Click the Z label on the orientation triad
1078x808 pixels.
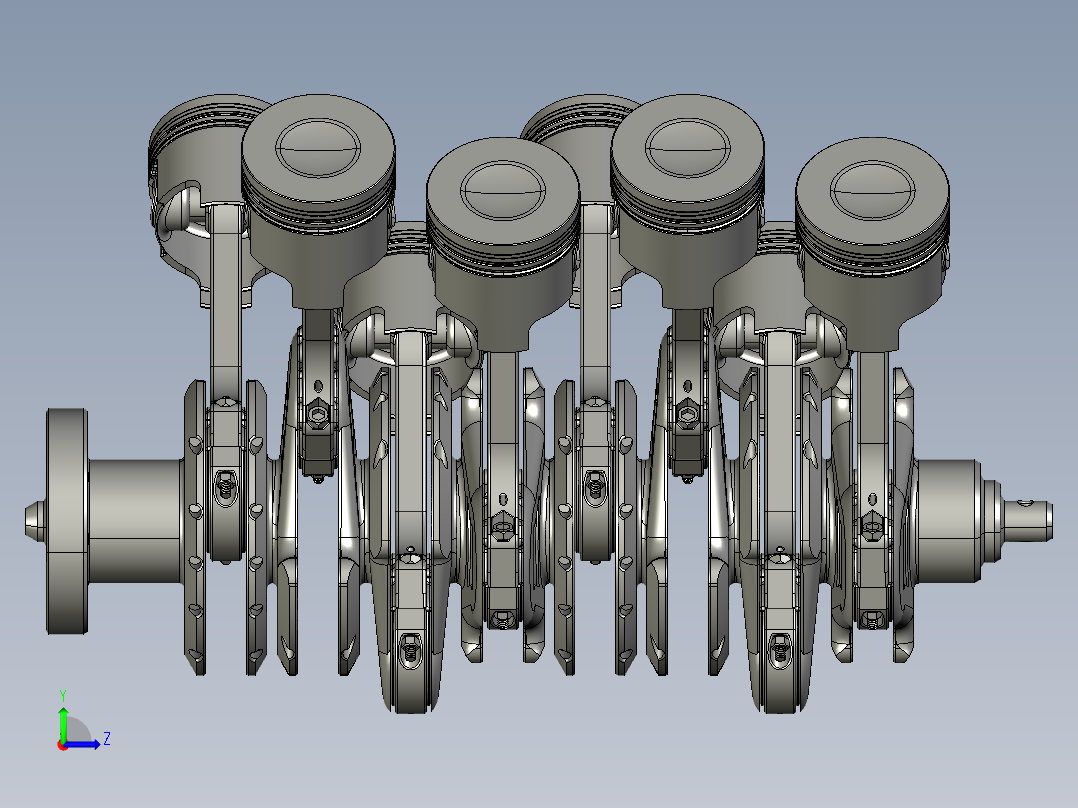click(107, 740)
